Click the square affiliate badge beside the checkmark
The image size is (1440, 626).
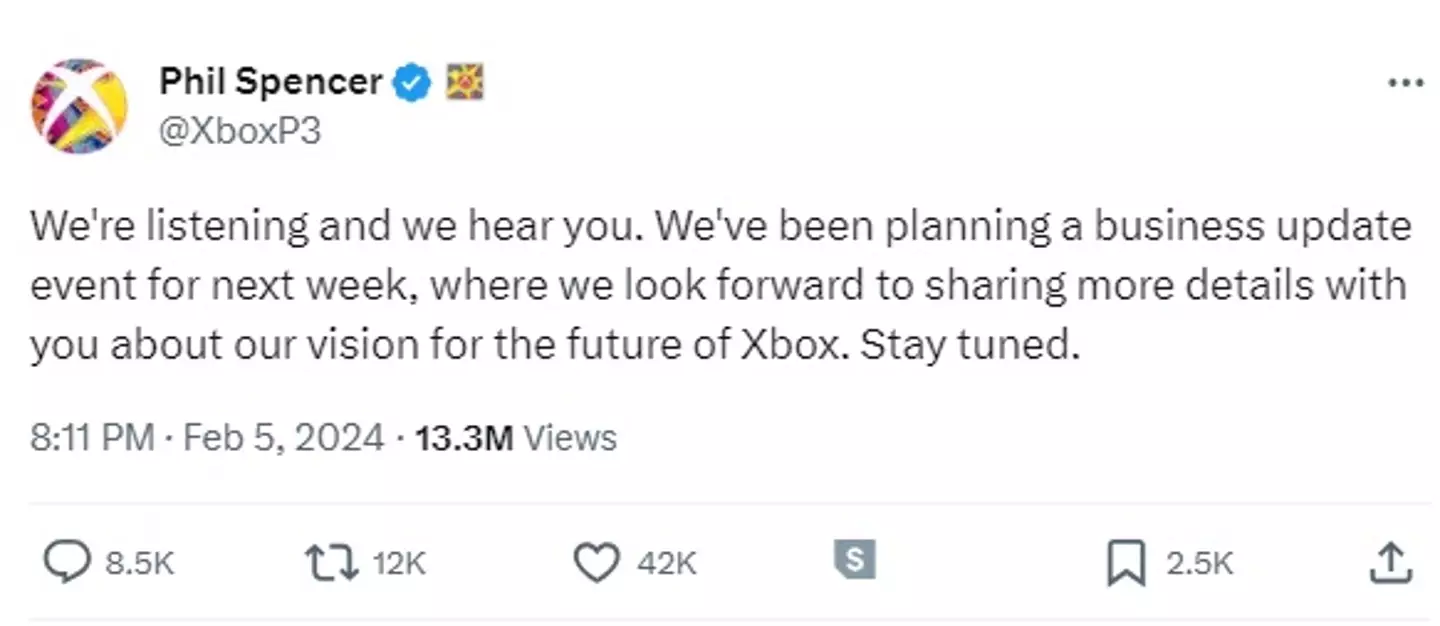465,82
